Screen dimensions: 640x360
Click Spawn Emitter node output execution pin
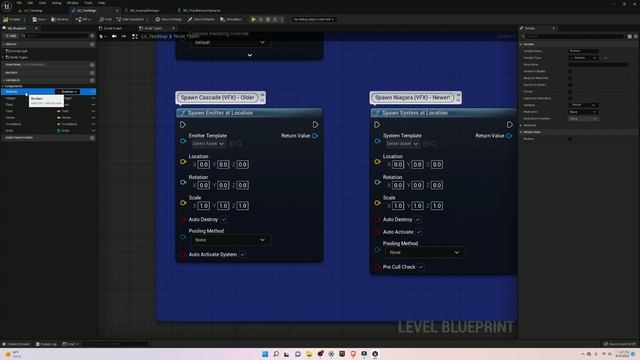click(315, 124)
